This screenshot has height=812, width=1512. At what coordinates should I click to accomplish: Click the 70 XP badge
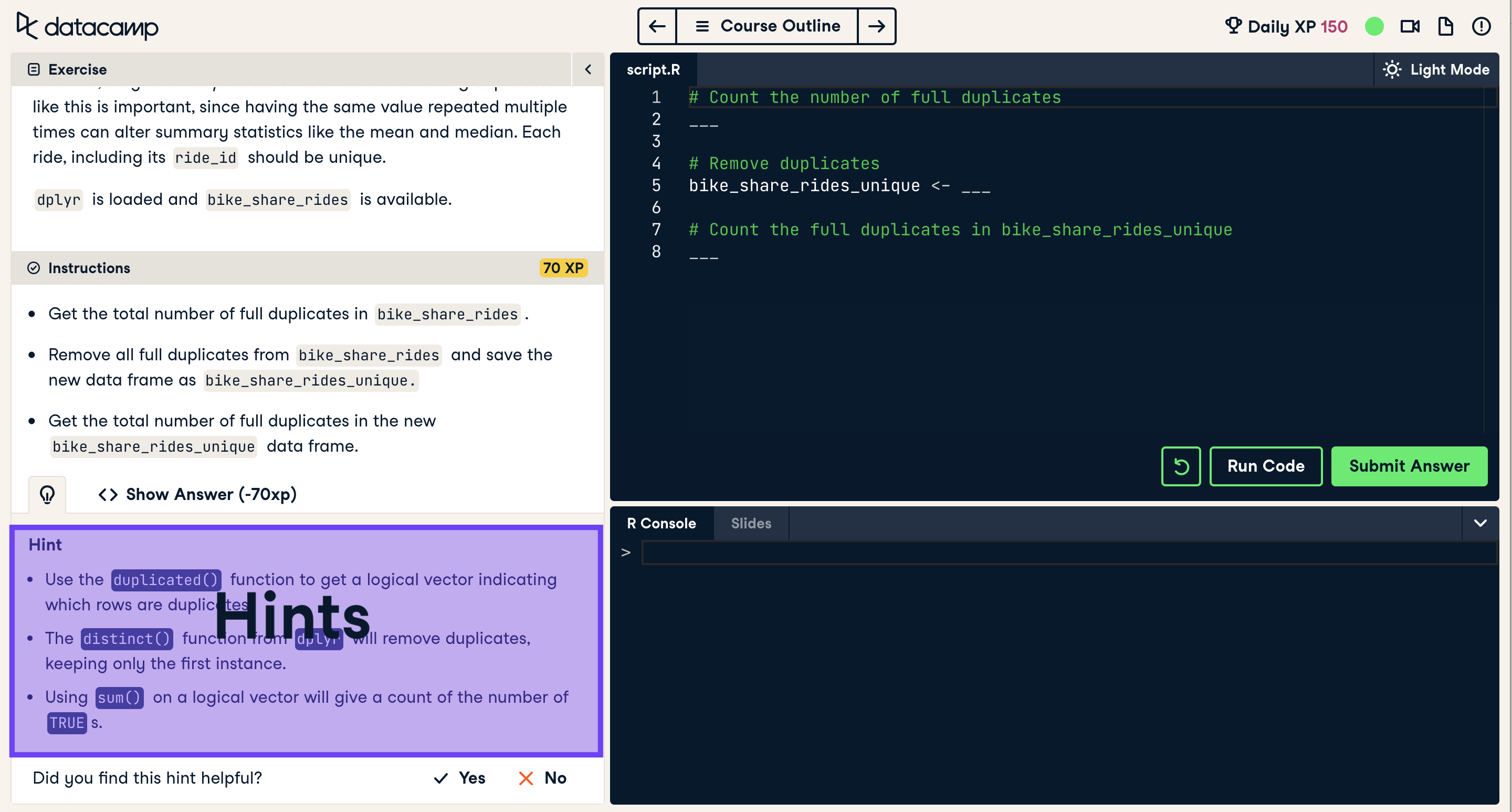click(563, 268)
